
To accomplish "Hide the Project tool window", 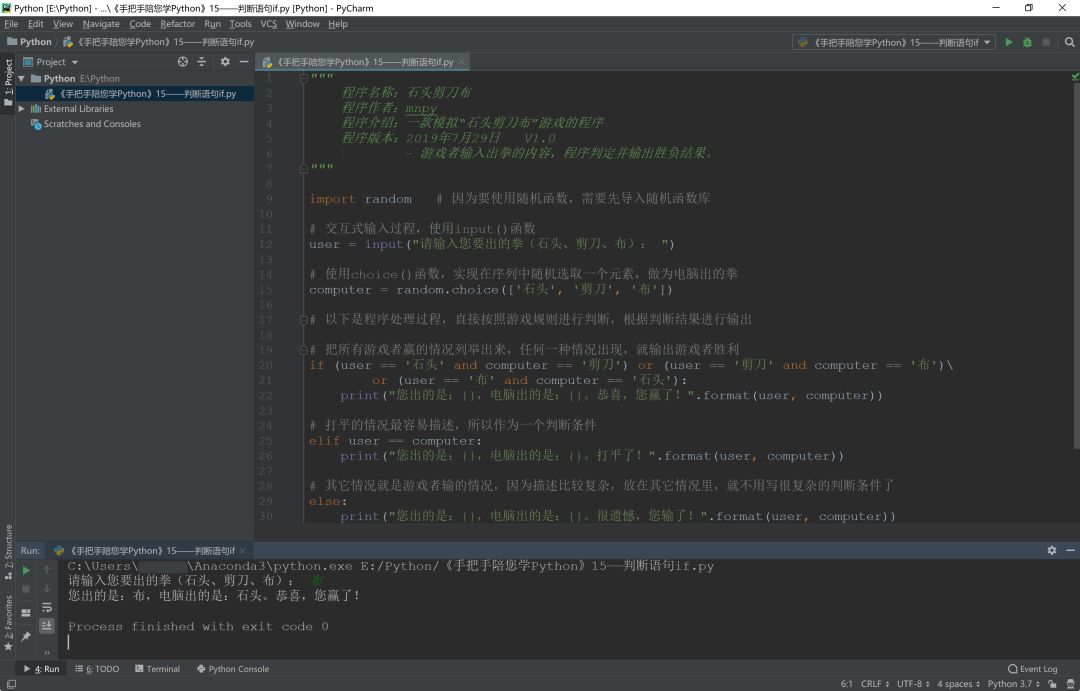I will point(244,62).
